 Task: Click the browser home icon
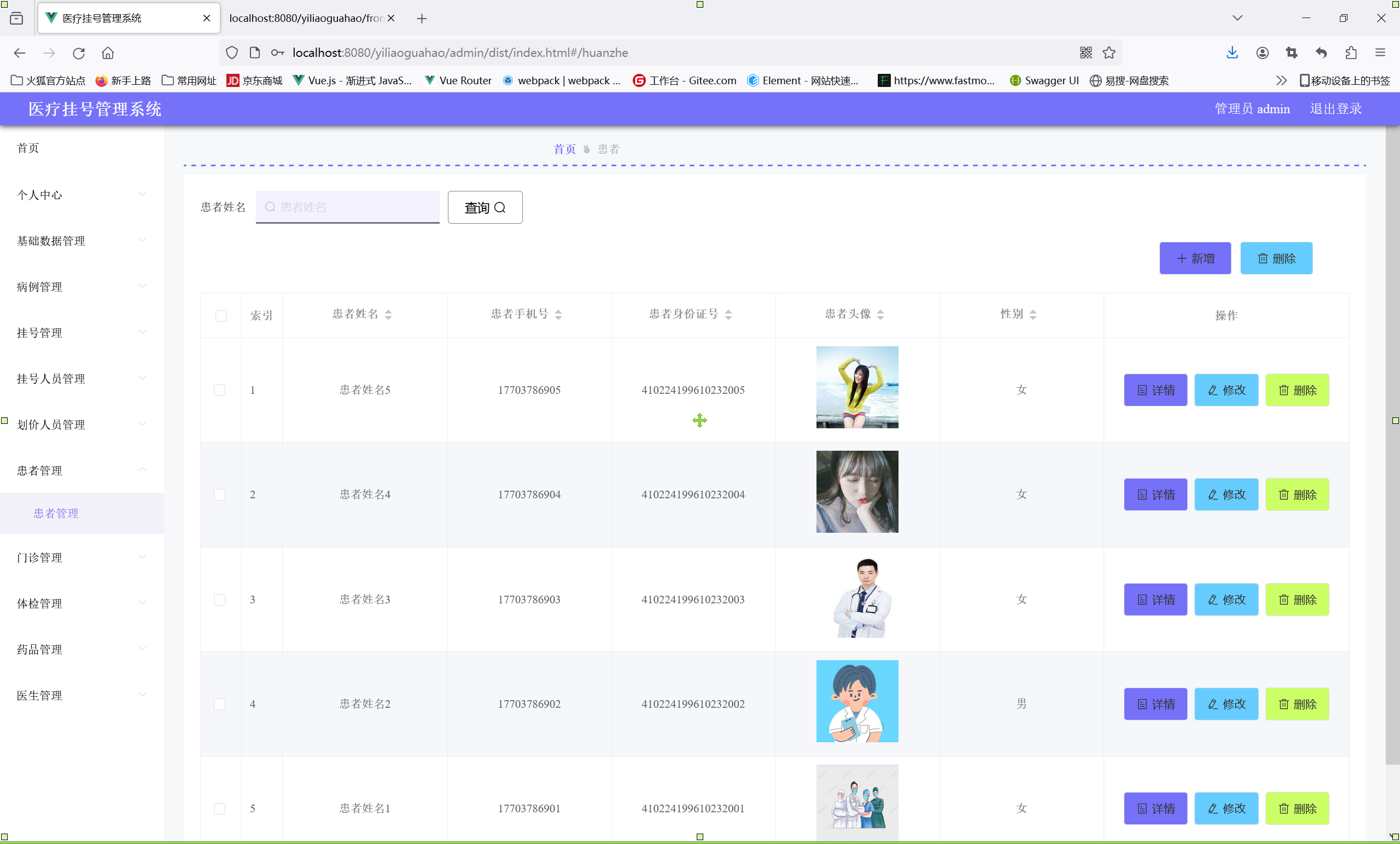(108, 53)
